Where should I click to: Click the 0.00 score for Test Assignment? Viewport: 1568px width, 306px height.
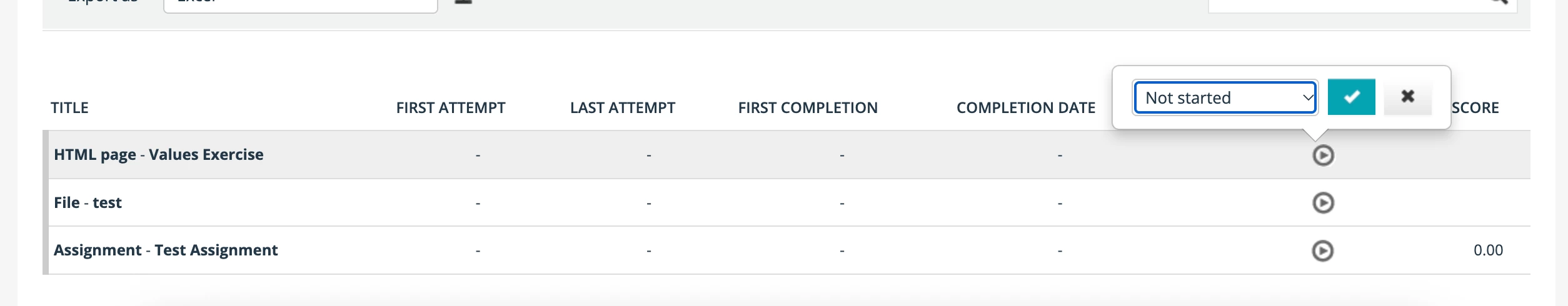1488,250
